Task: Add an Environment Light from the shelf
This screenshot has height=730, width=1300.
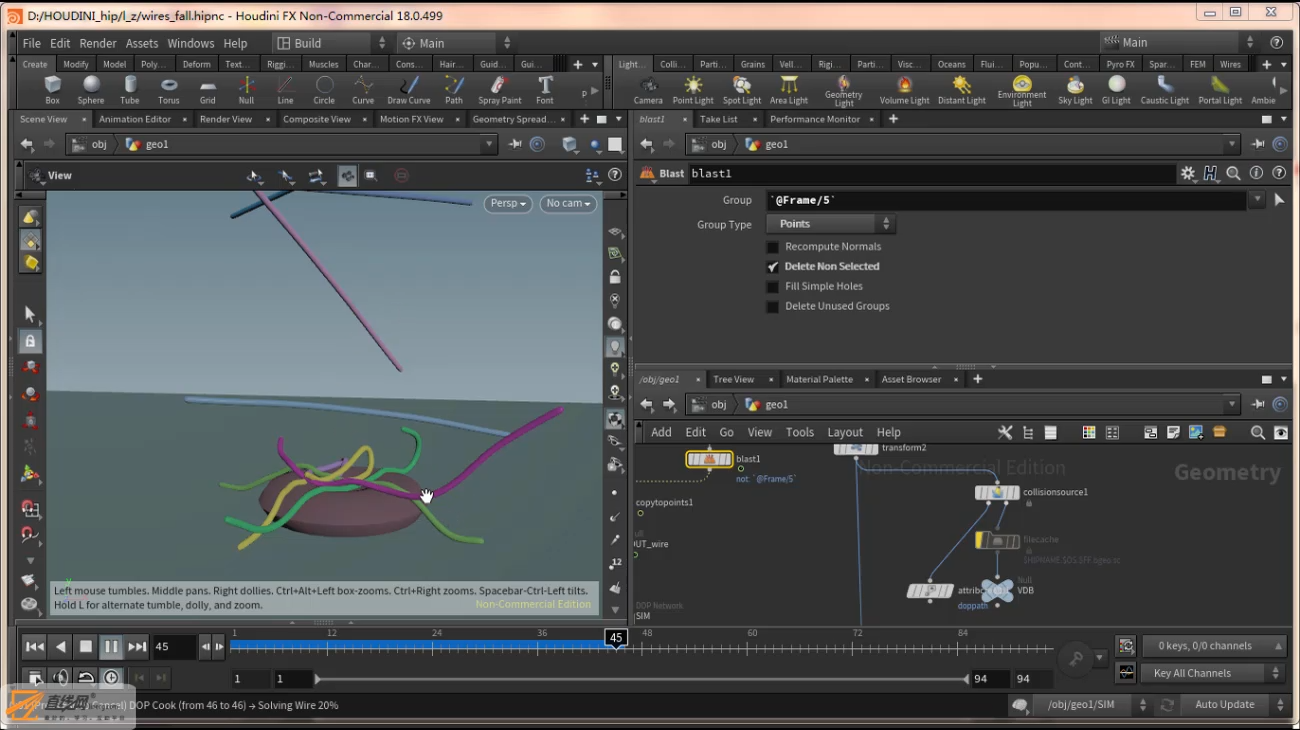Action: (x=1022, y=90)
